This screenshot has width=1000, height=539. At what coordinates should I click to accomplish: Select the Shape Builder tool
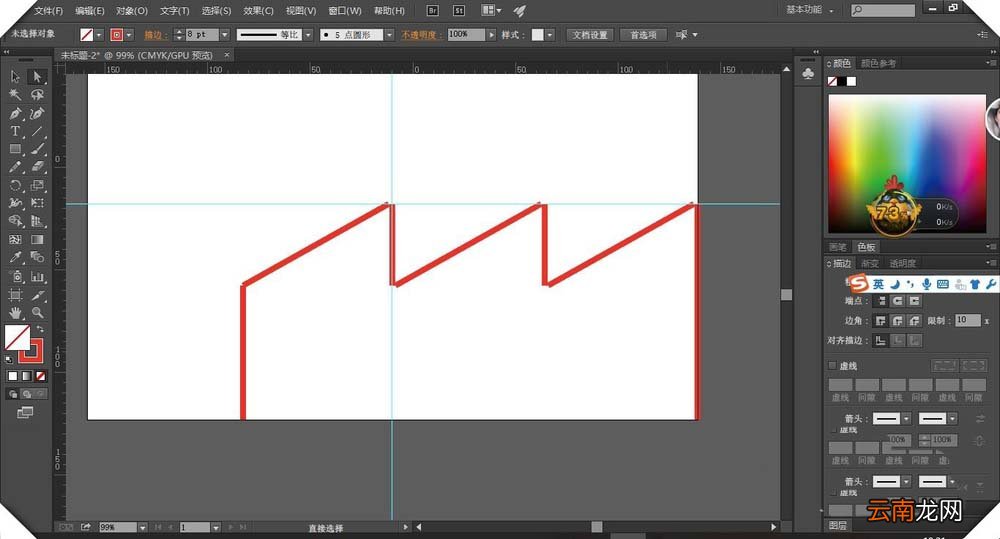click(15, 221)
